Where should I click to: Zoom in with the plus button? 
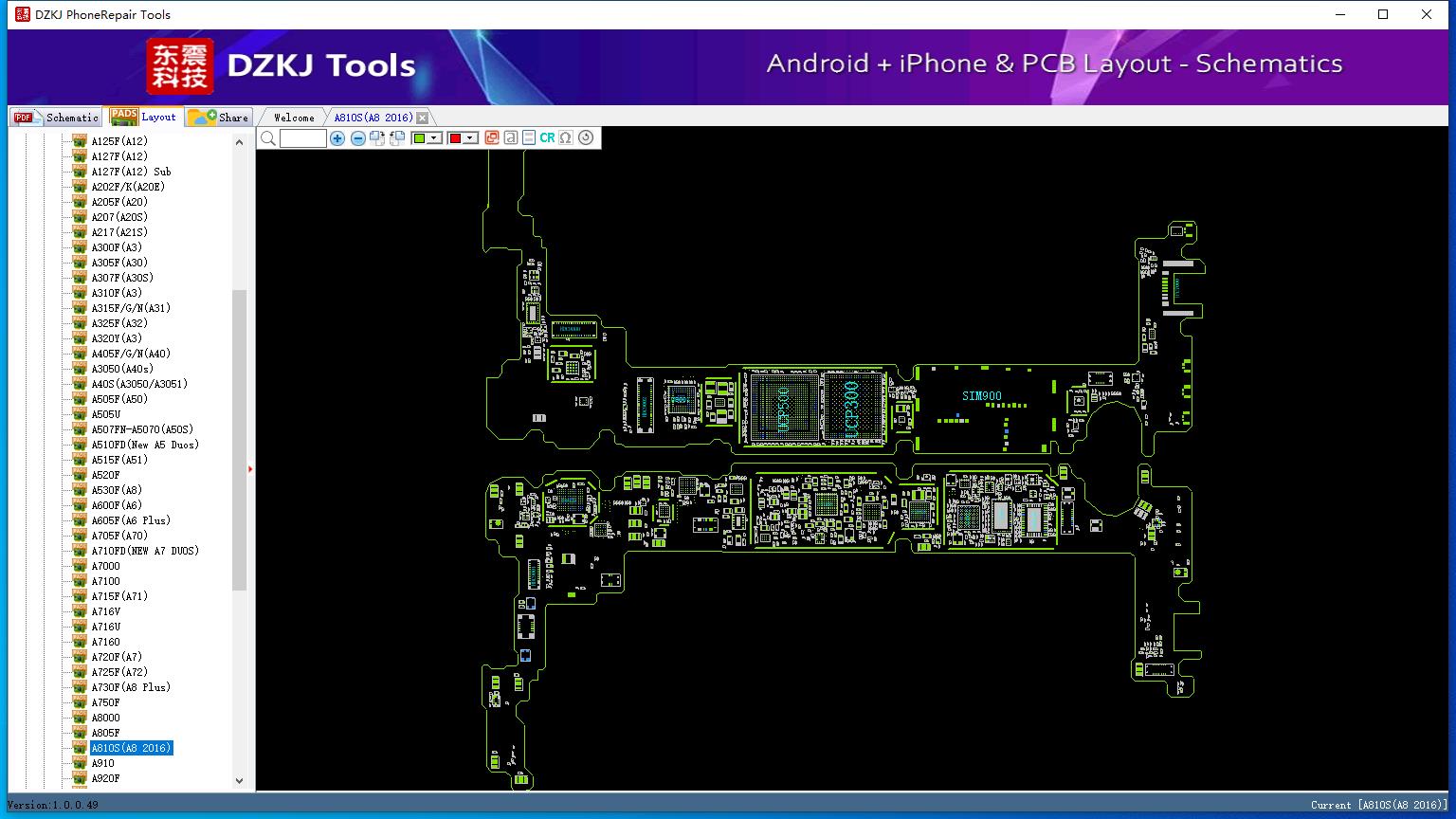337,138
